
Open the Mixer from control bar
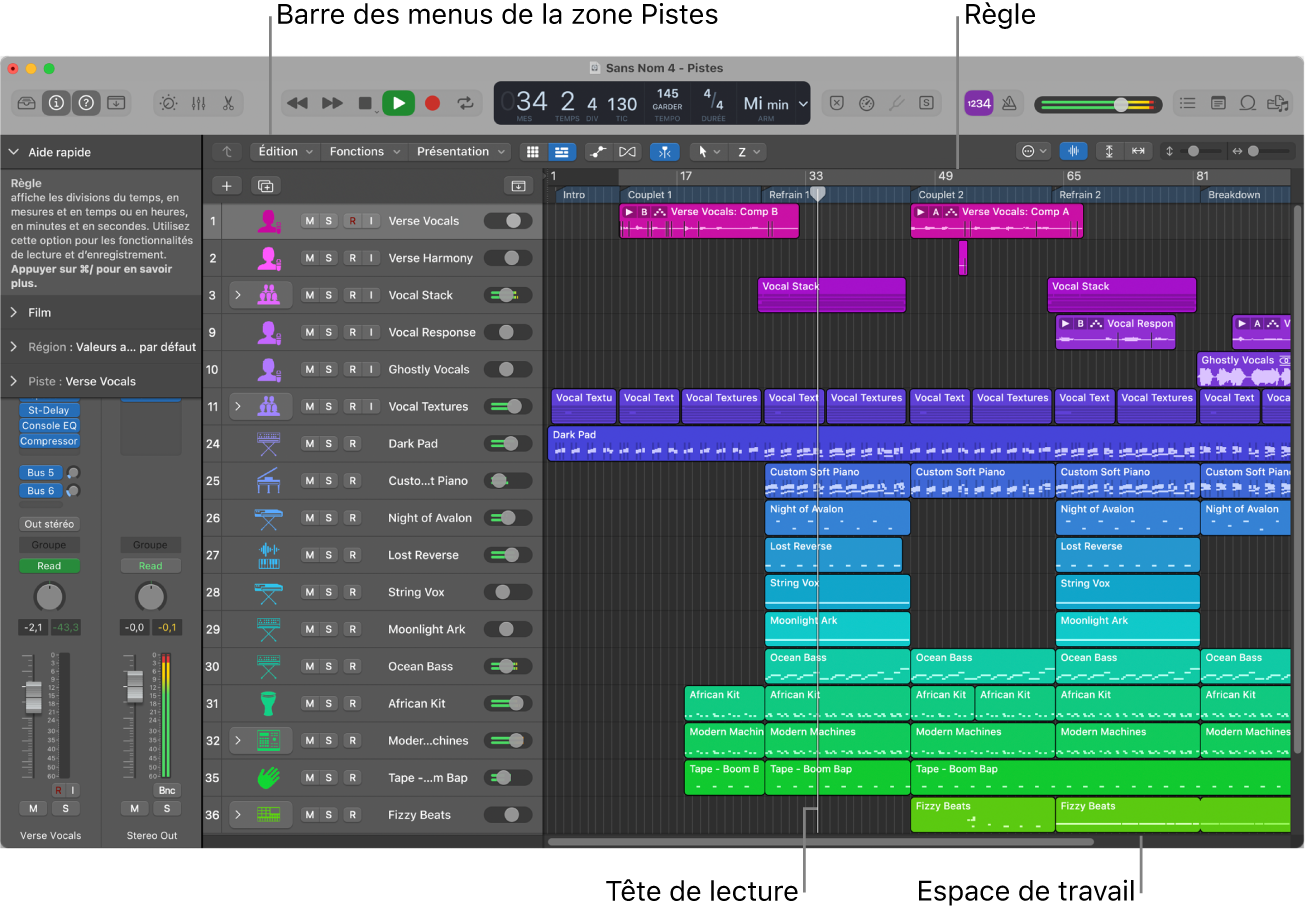[198, 103]
